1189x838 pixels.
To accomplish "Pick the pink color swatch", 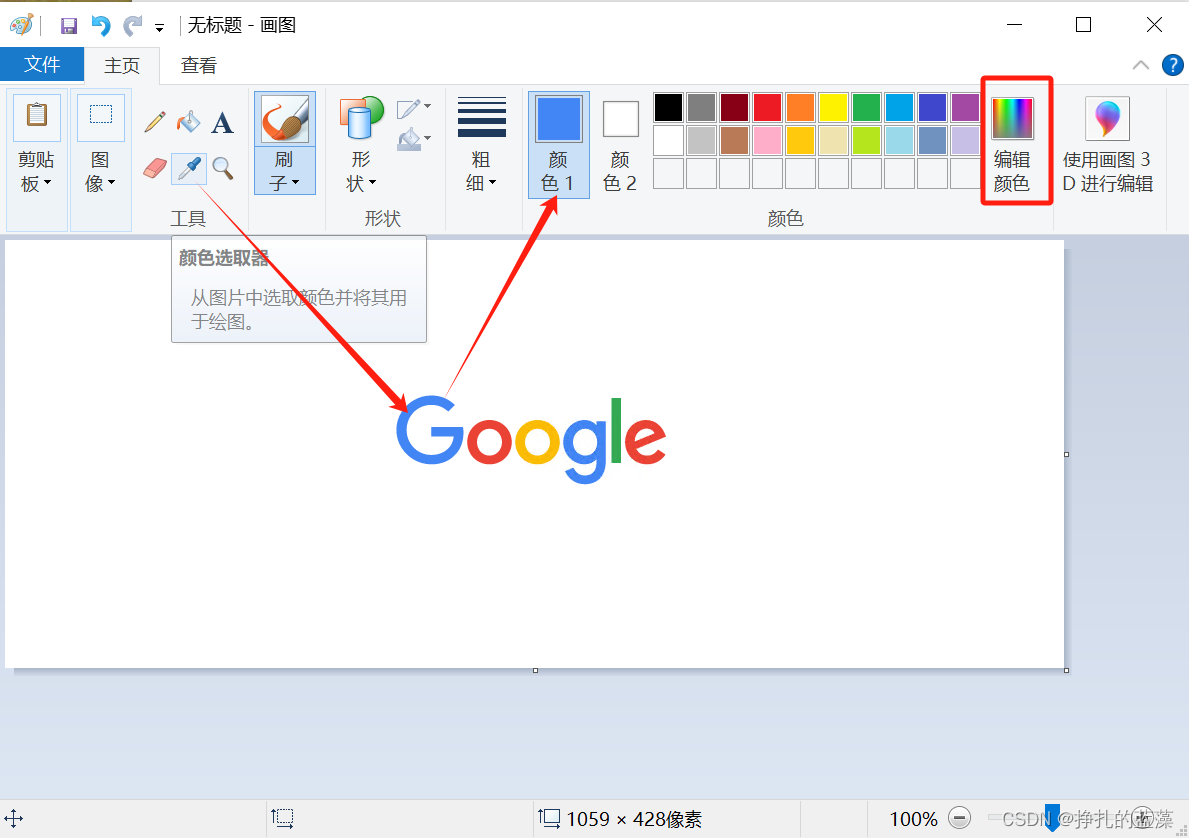I will (767, 140).
